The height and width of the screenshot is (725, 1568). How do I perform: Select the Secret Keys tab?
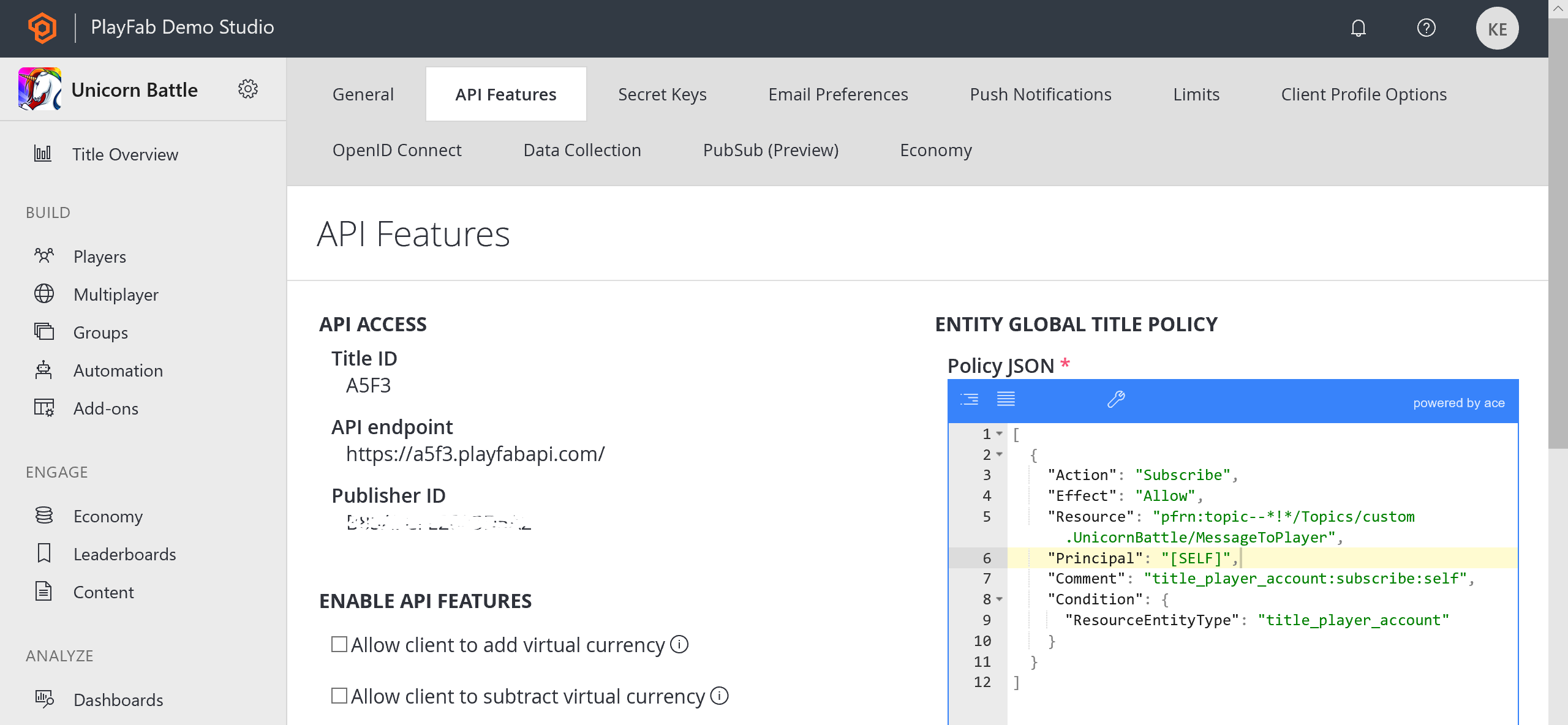(x=662, y=94)
